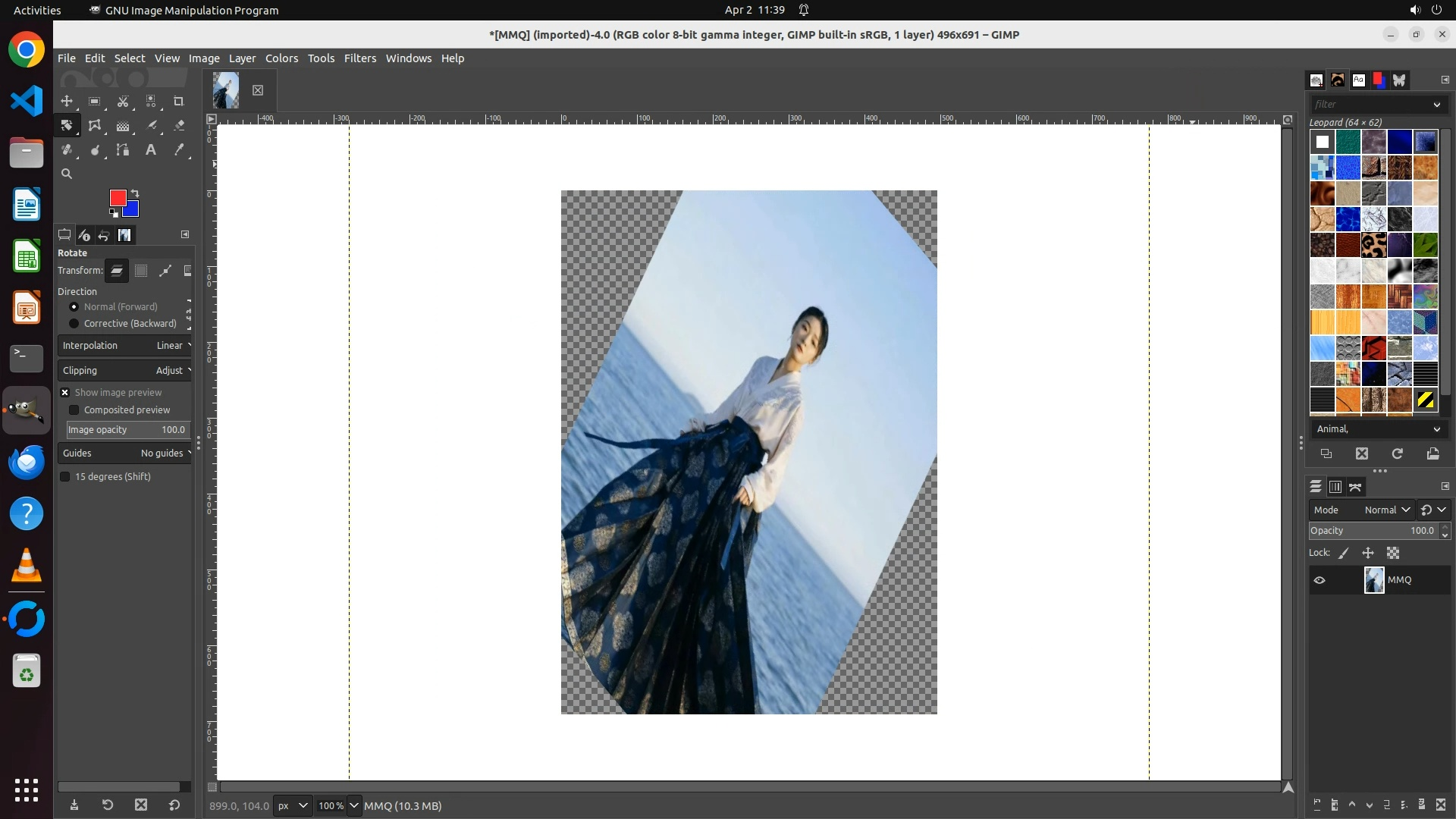1456x819 pixels.
Task: Click the red foreground color swatch
Action: pos(117,197)
